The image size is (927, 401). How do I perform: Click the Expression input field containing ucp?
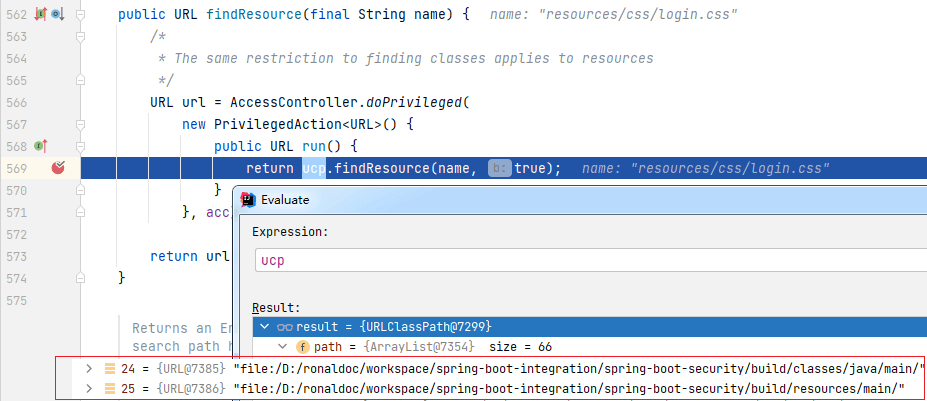[x=591, y=260]
